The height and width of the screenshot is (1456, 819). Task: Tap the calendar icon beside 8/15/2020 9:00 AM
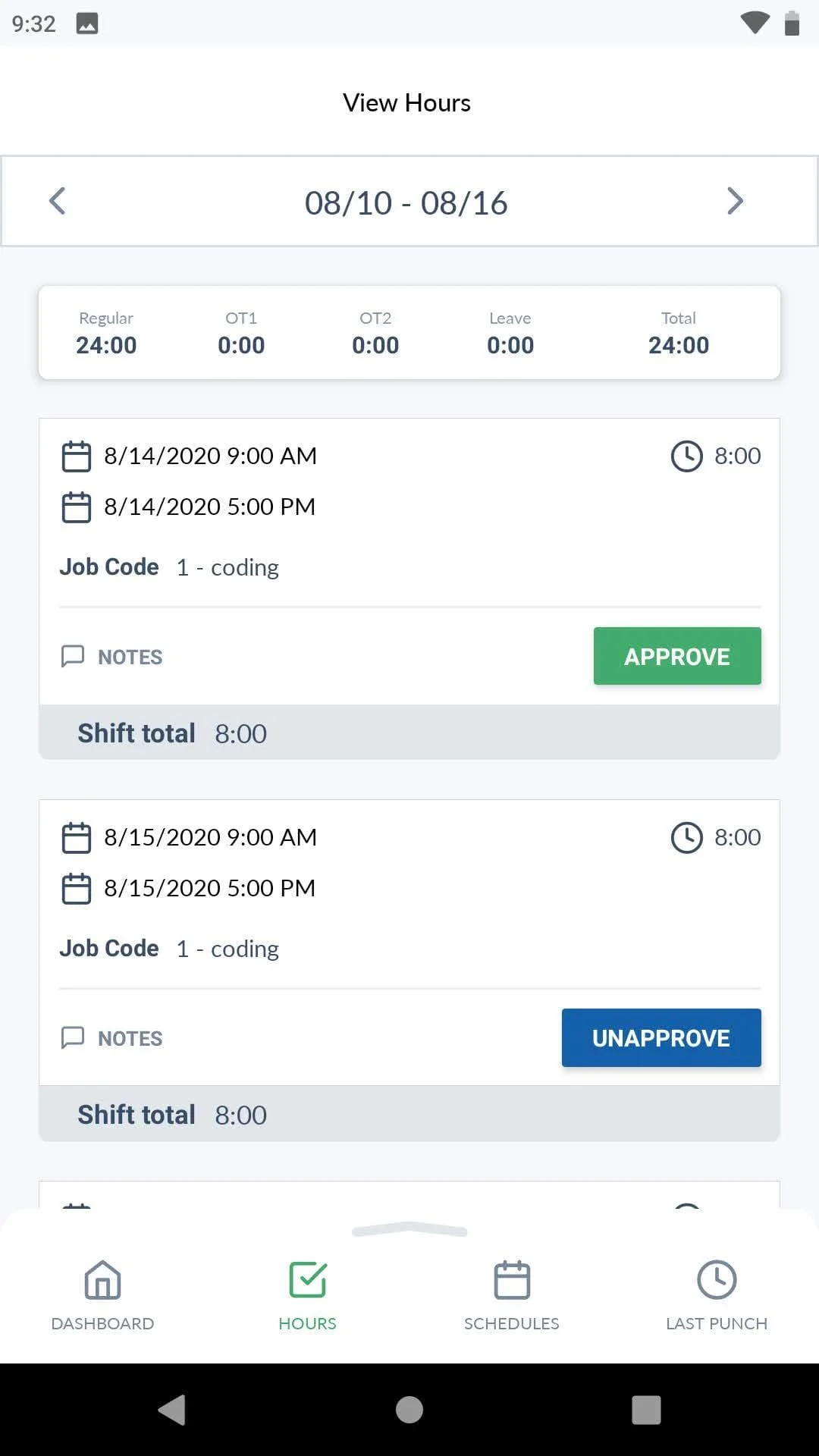click(76, 838)
